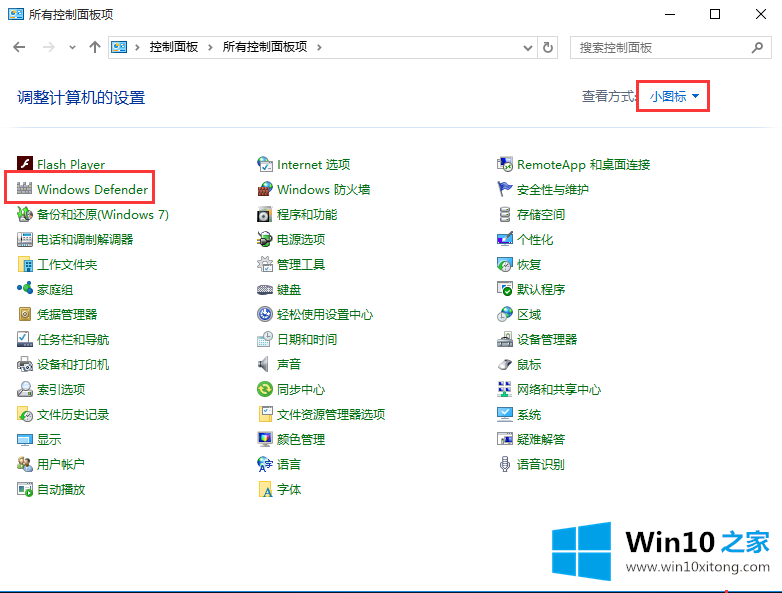Open the title bar window icon menu

coord(15,13)
